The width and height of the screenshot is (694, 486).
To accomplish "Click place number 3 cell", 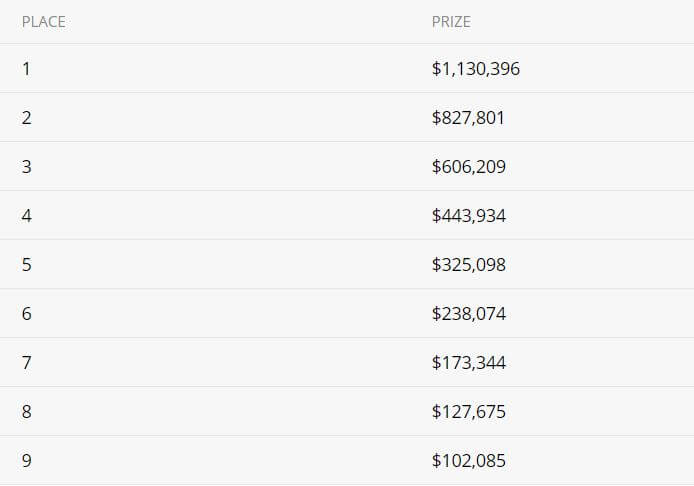I will click(x=27, y=167).
